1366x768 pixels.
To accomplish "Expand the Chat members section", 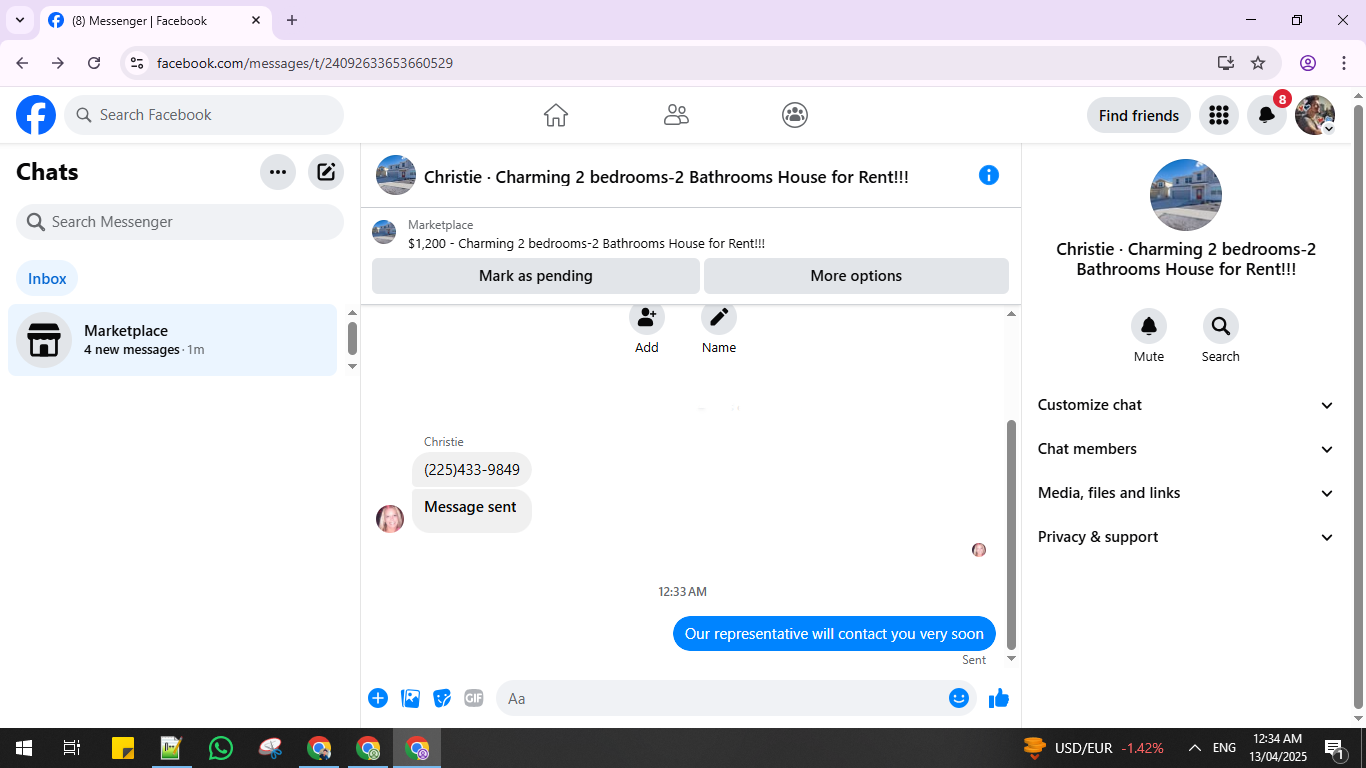I will pyautogui.click(x=1186, y=449).
